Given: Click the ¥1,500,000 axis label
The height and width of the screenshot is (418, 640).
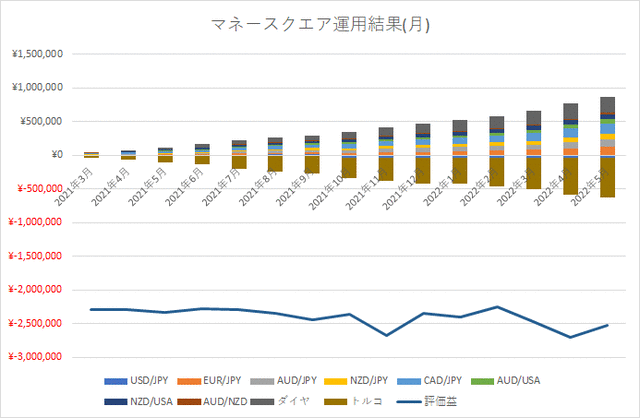Looking at the screenshot, I should click(x=38, y=54).
